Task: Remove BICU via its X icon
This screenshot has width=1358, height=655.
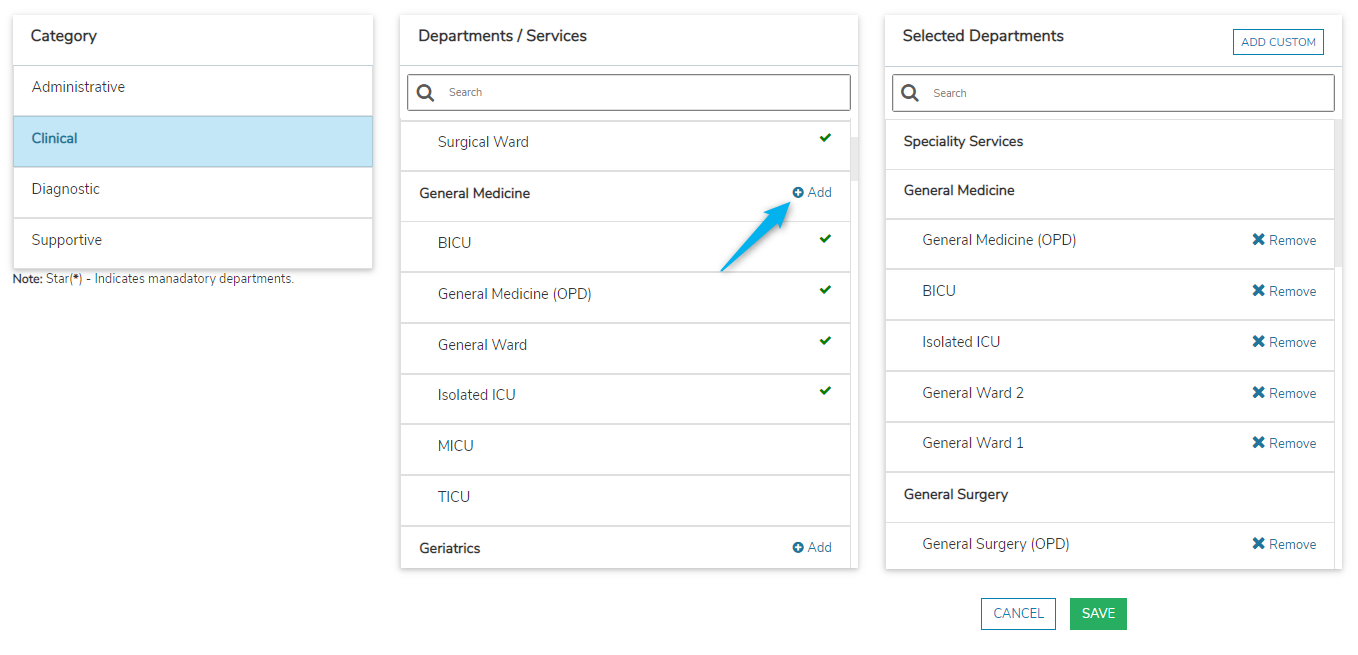Action: pyautogui.click(x=1258, y=291)
